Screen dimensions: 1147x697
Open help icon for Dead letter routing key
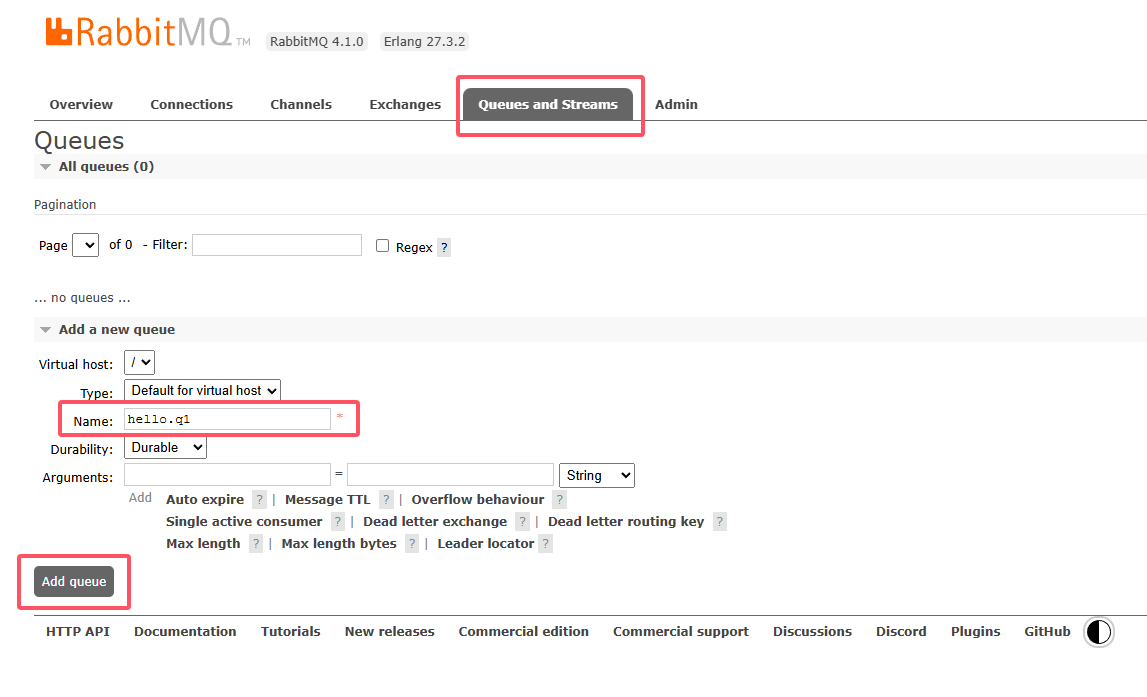pos(720,521)
